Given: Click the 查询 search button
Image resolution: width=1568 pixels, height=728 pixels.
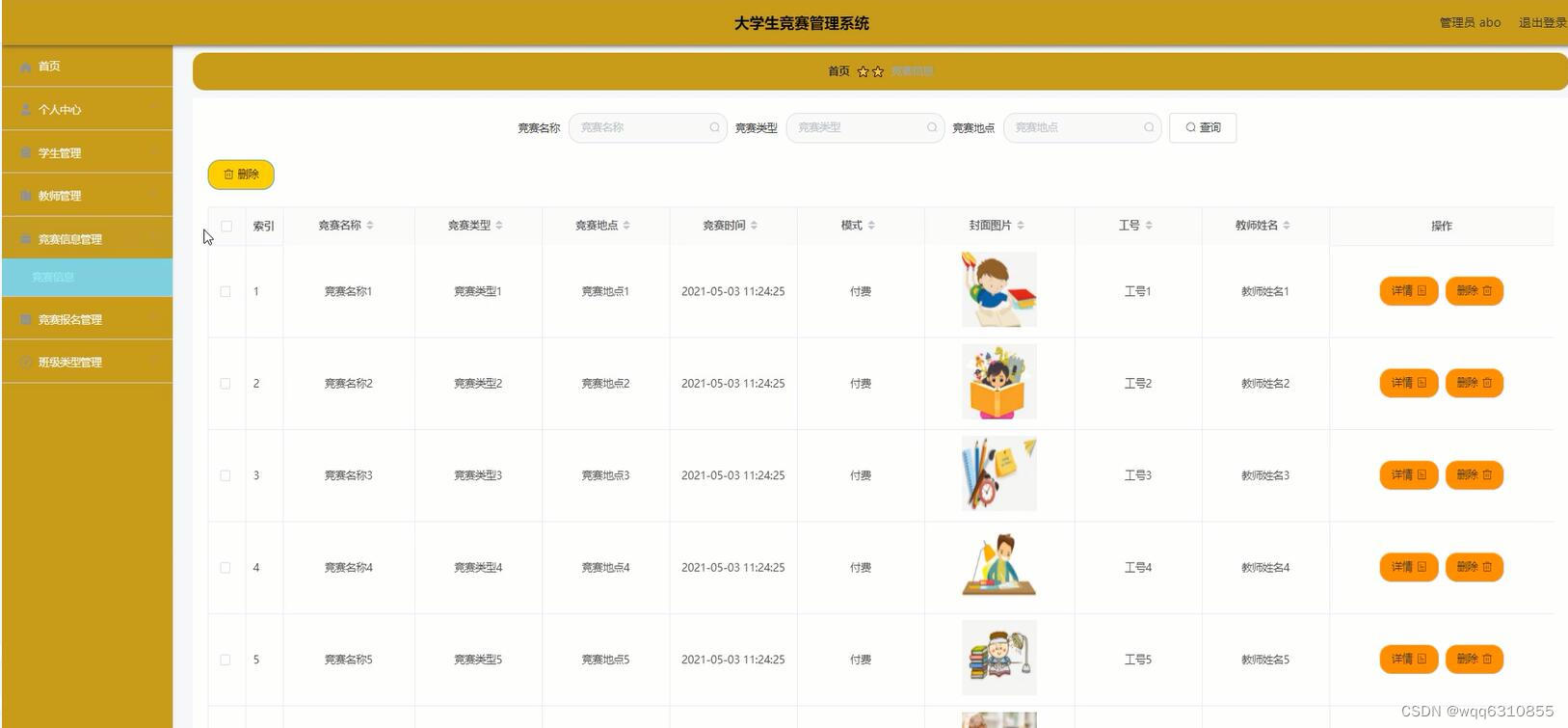Looking at the screenshot, I should pyautogui.click(x=1203, y=127).
